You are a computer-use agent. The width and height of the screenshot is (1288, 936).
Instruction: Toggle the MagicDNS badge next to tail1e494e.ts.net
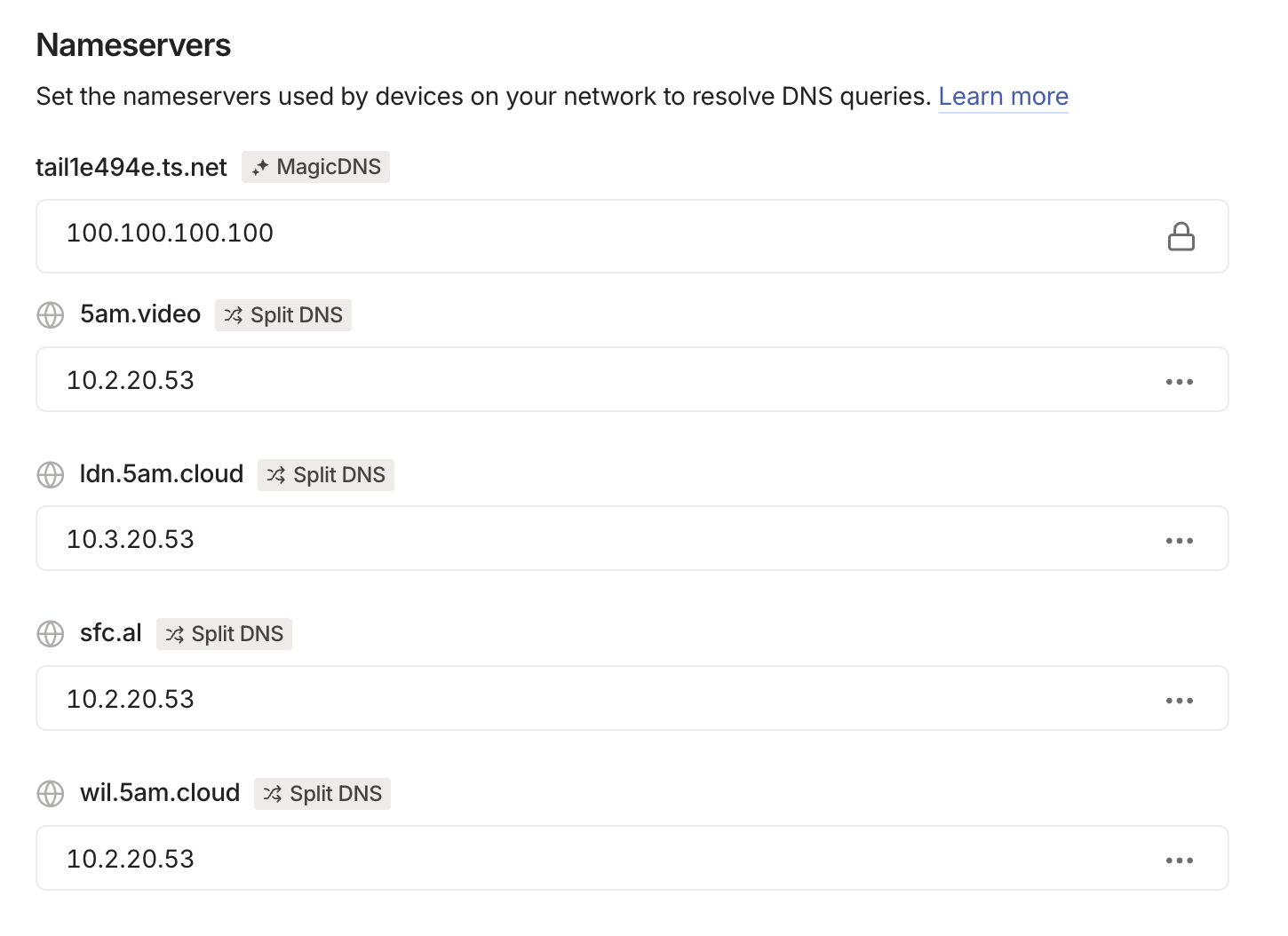click(315, 167)
